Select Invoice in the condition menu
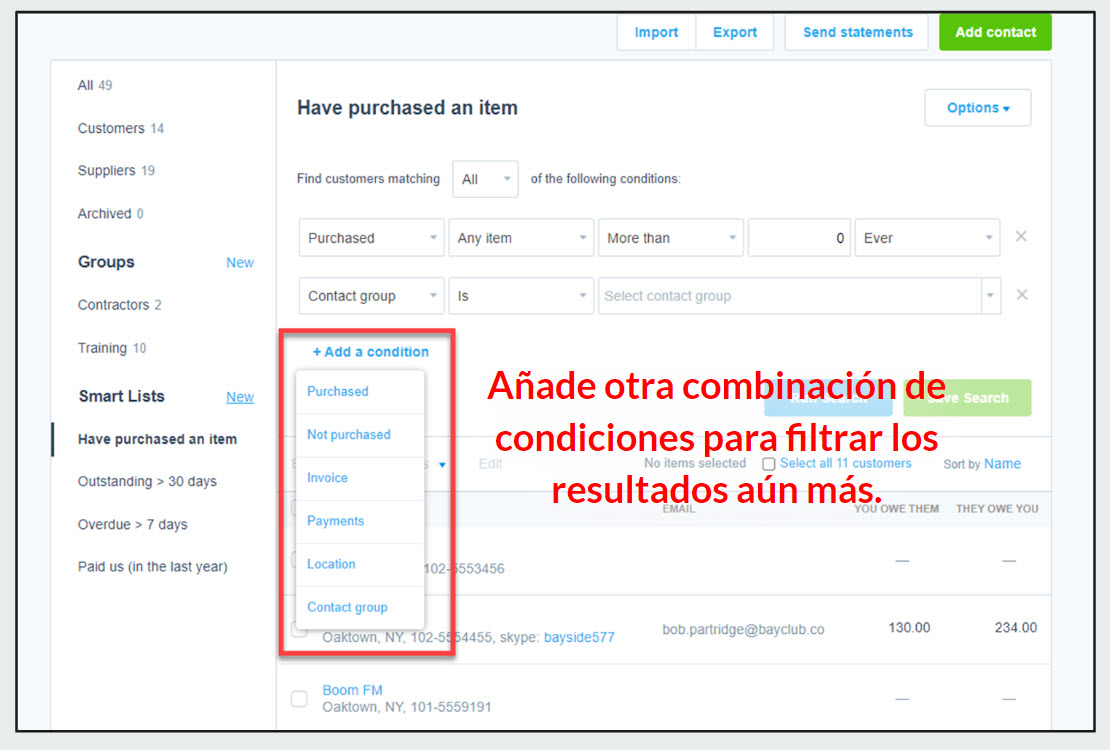Screen dimensions: 1110x750 point(327,478)
